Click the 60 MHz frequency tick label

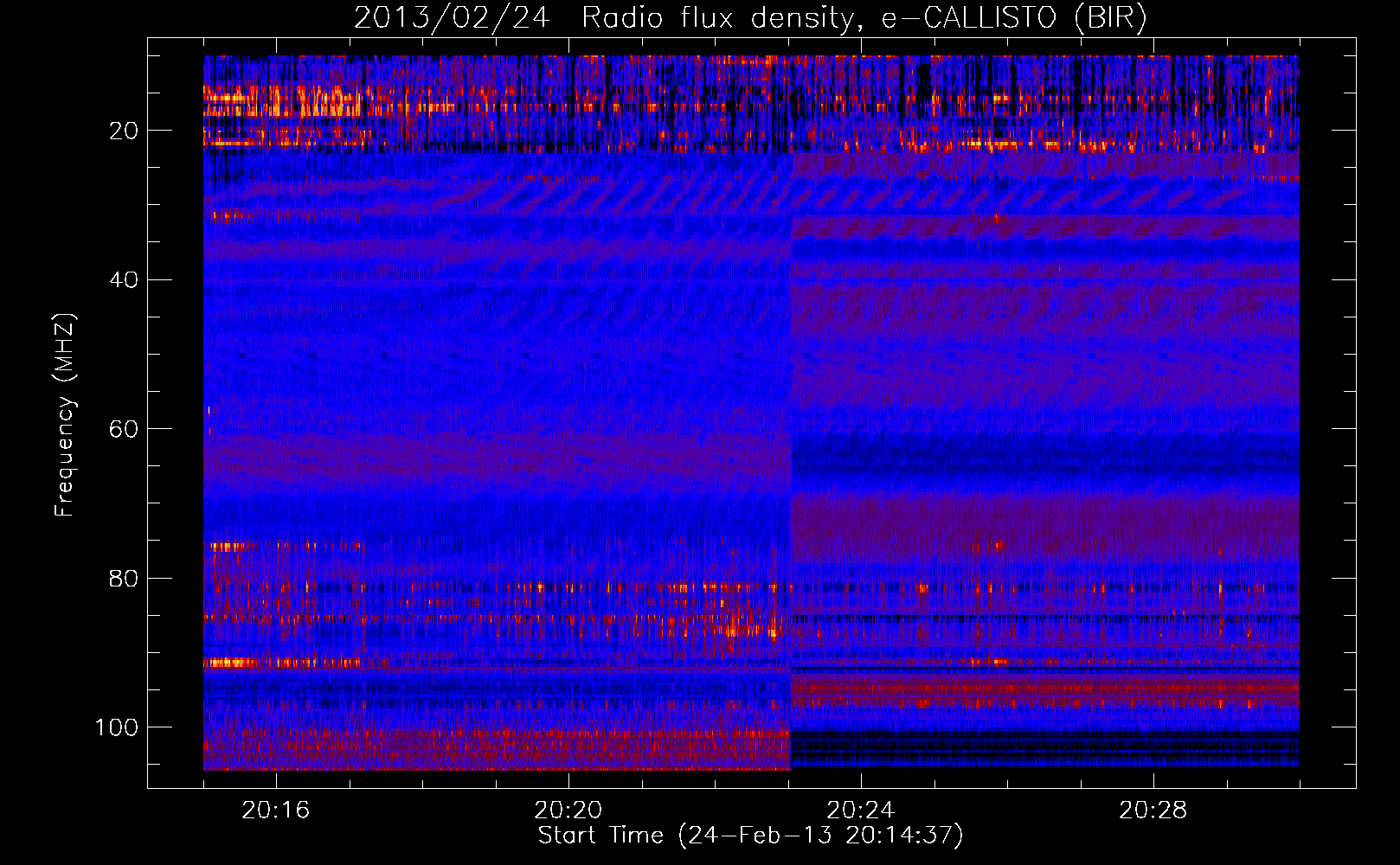pos(124,429)
